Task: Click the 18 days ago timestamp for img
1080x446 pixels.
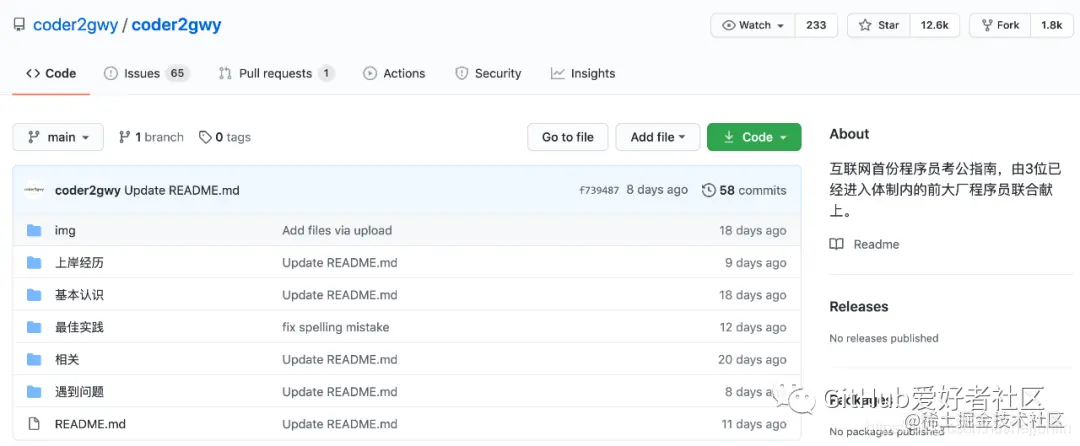Action: 753,231
